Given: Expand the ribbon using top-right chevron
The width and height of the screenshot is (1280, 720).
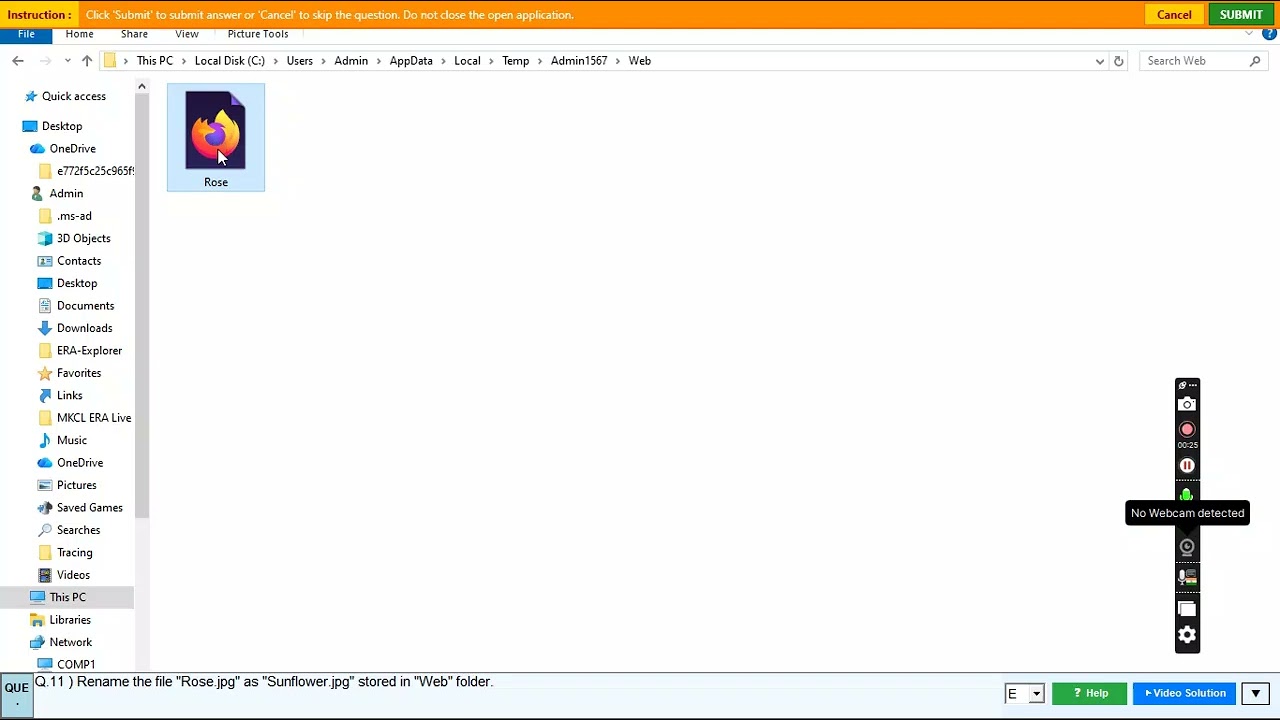Looking at the screenshot, I should (1249, 34).
